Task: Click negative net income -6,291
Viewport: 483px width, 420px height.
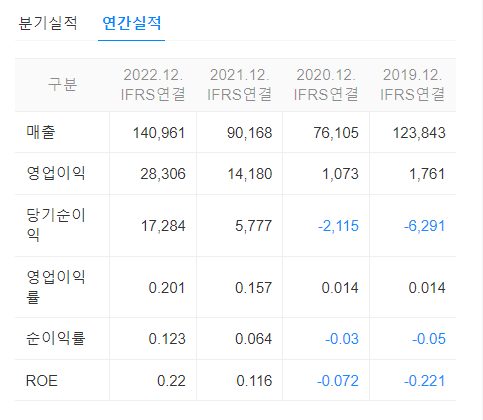Action: 425,226
